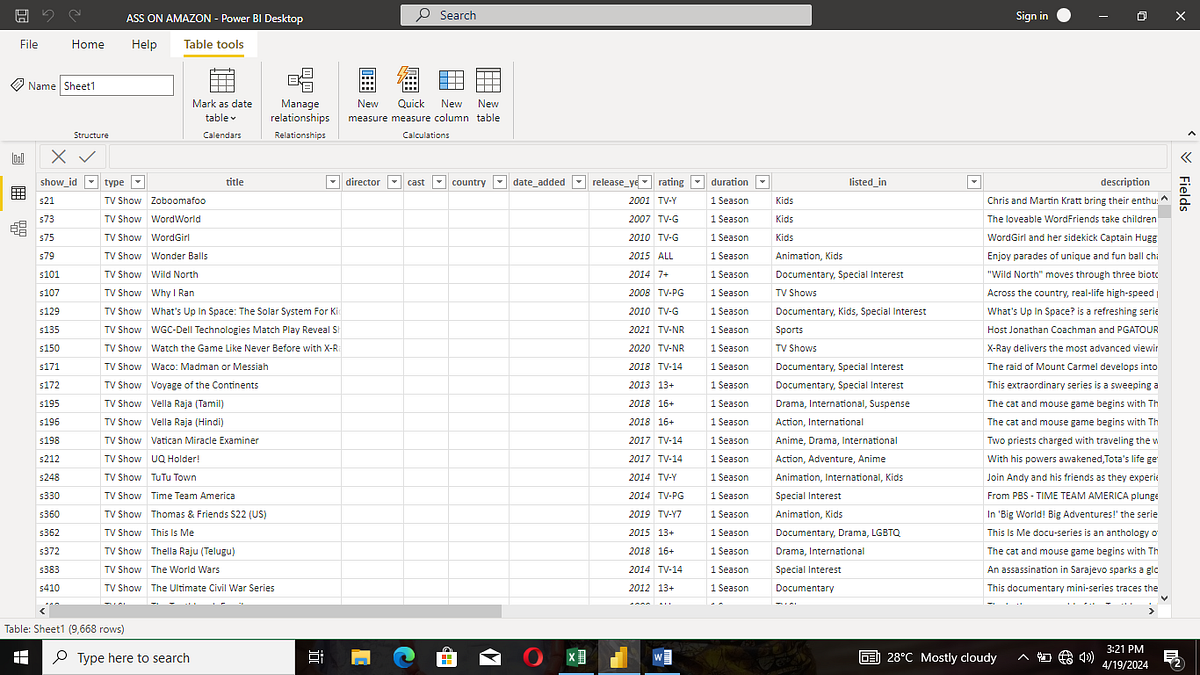Open the type column filter
This screenshot has width=1200, height=675.
coord(136,181)
